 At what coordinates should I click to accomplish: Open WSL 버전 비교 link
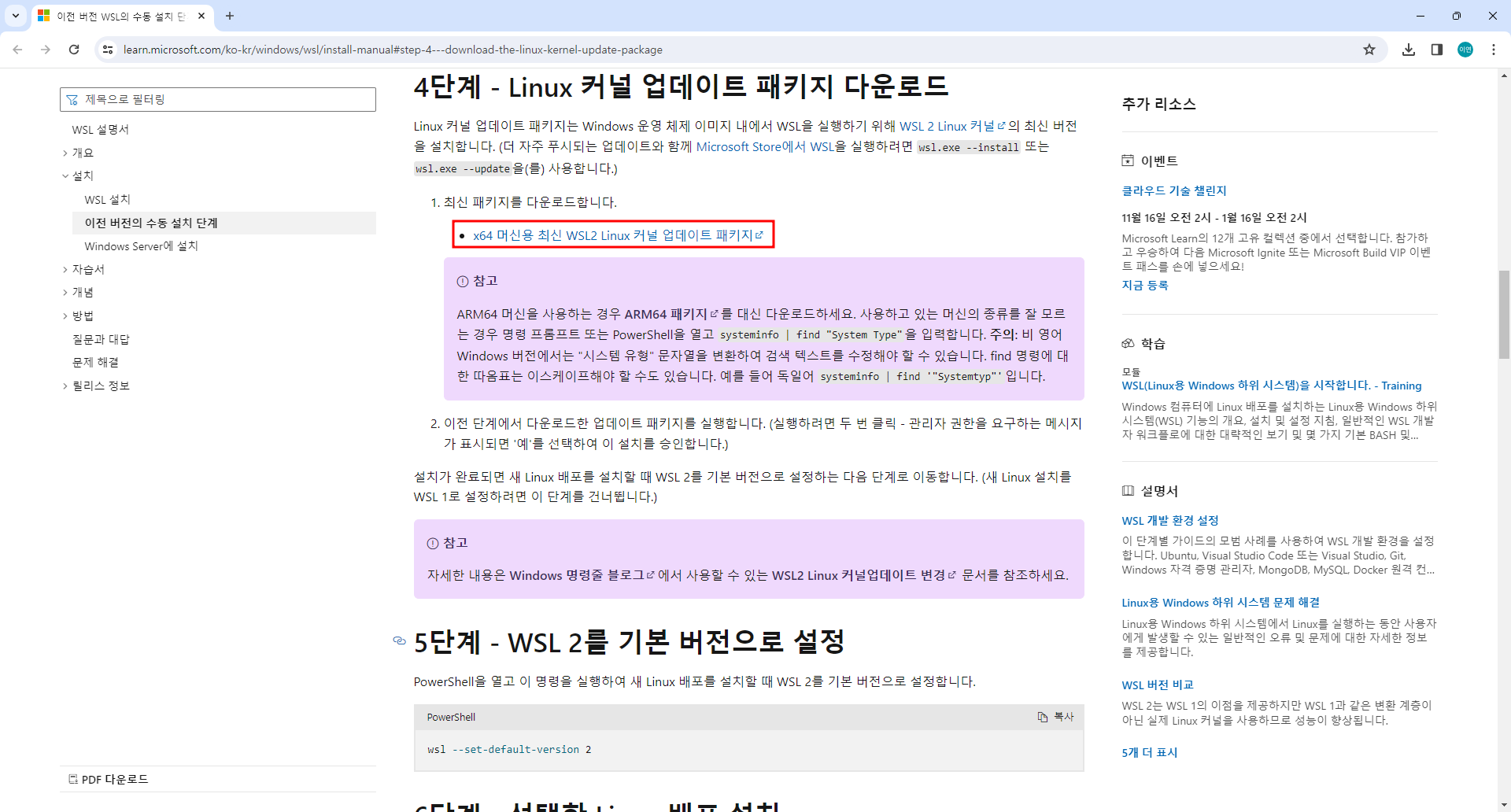pos(1158,685)
